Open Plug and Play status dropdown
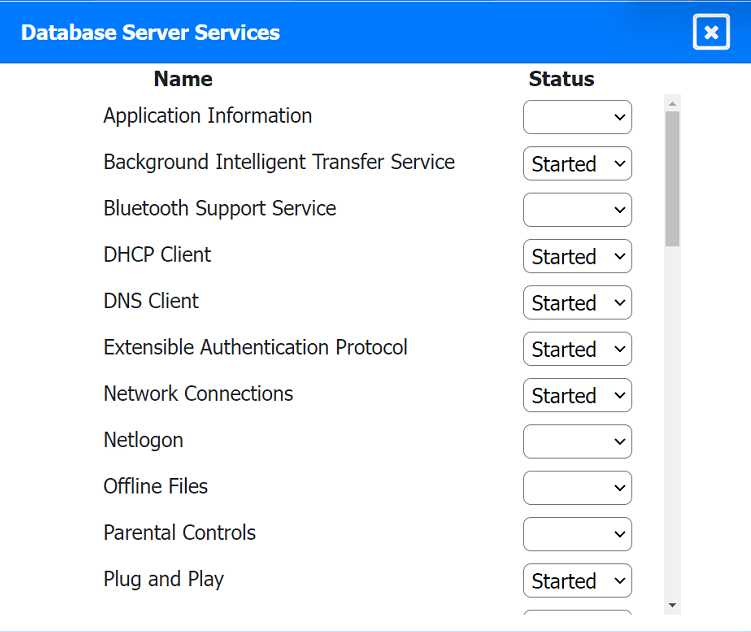The width and height of the screenshot is (751, 632). pos(577,581)
